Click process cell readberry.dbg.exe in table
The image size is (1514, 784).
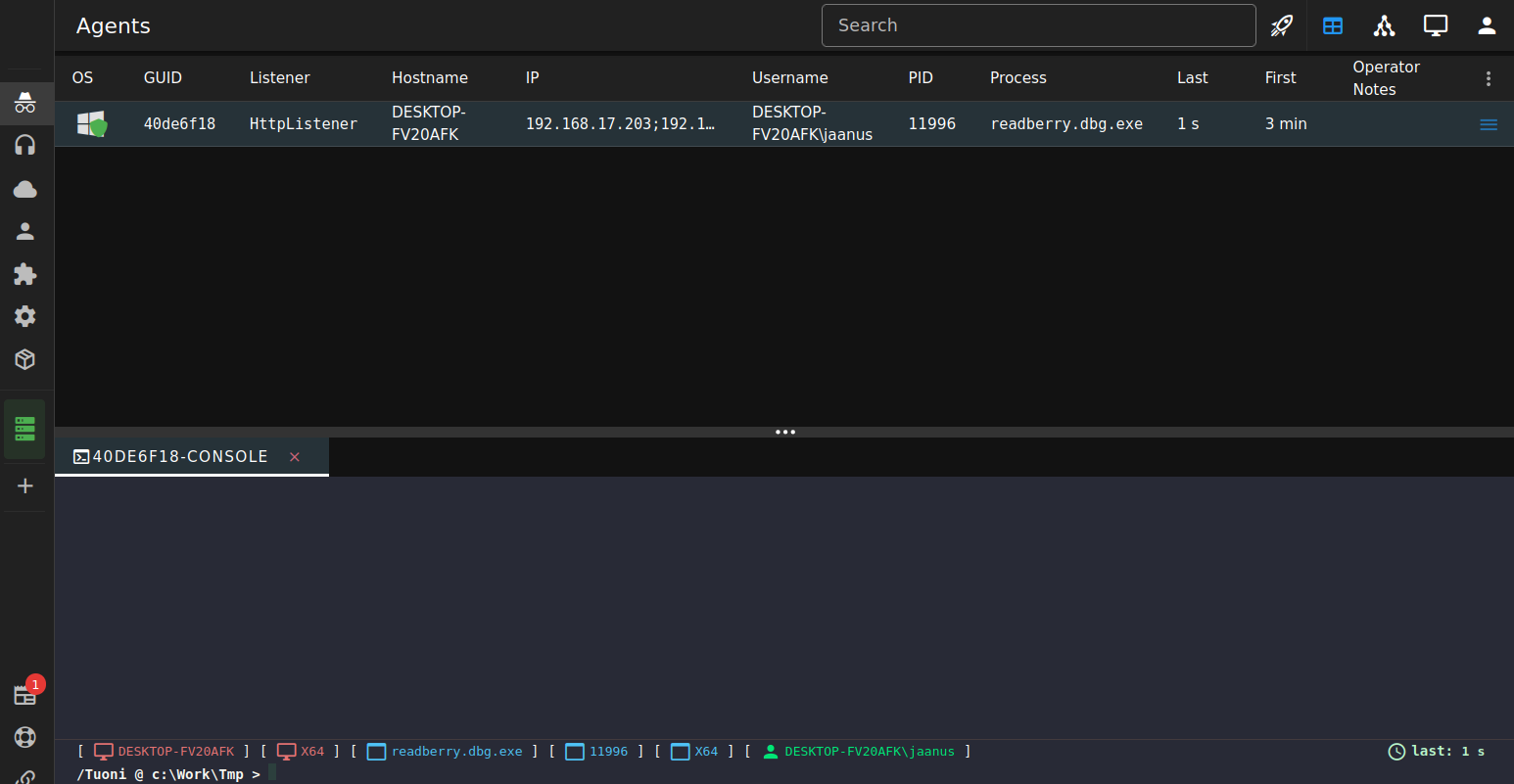click(1066, 124)
